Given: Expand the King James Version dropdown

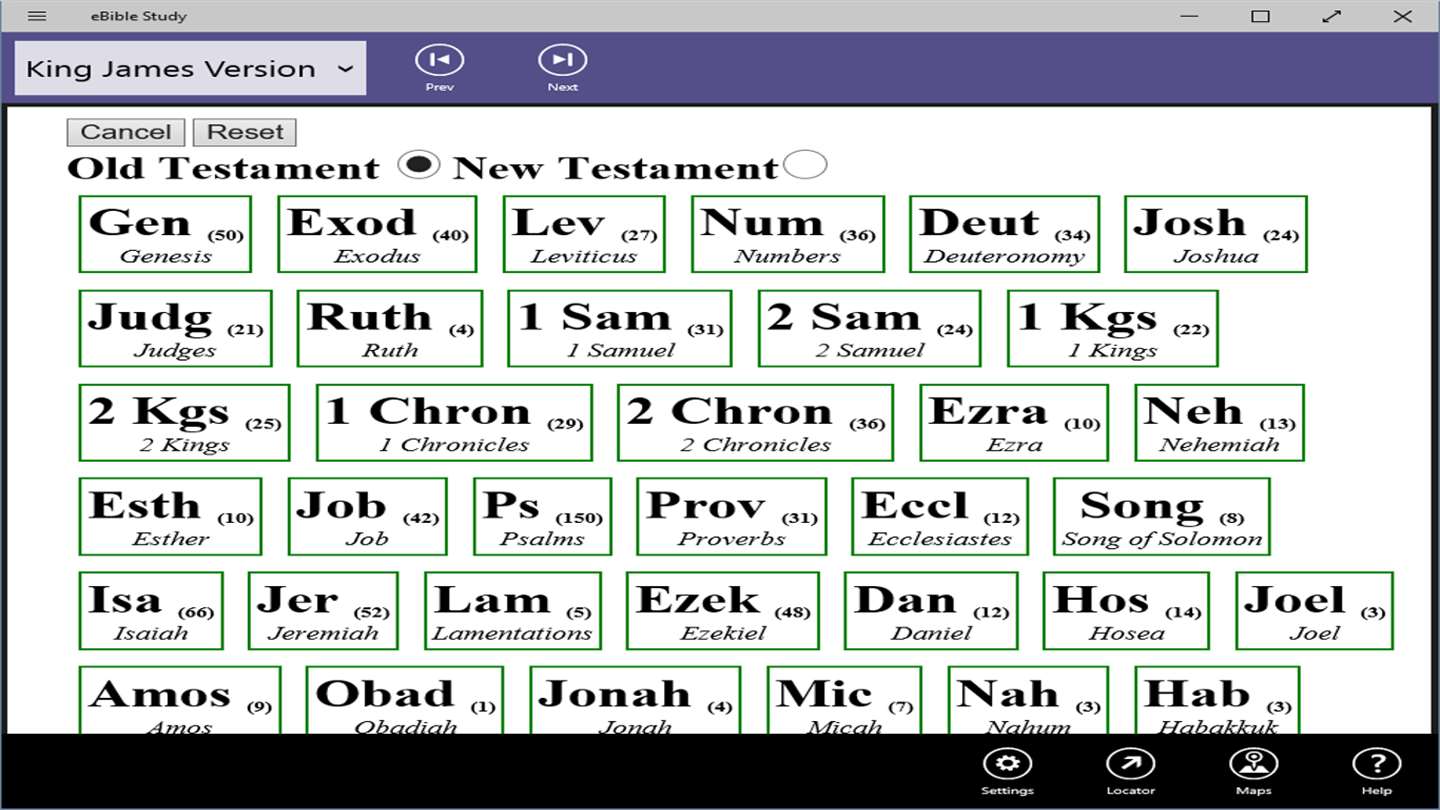Looking at the screenshot, I should pos(190,68).
